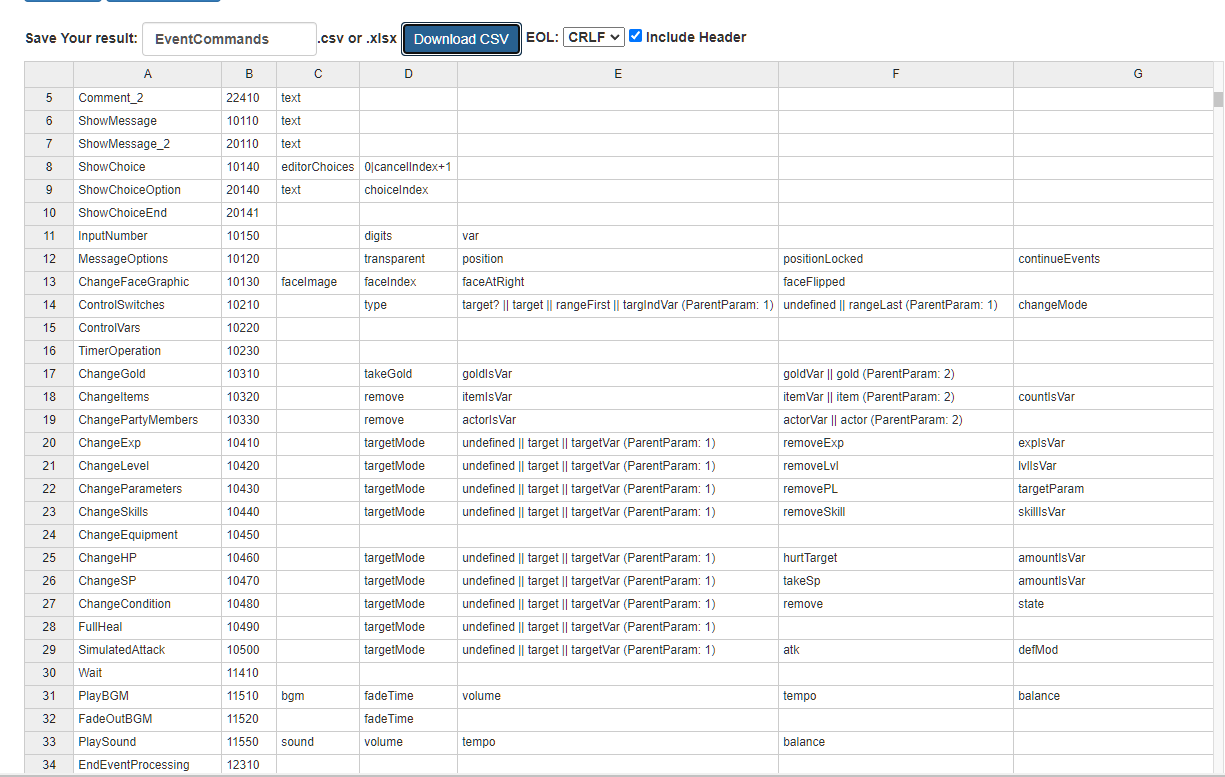1225x777 pixels.
Task: Click the PlayBGM cell
Action: point(147,695)
